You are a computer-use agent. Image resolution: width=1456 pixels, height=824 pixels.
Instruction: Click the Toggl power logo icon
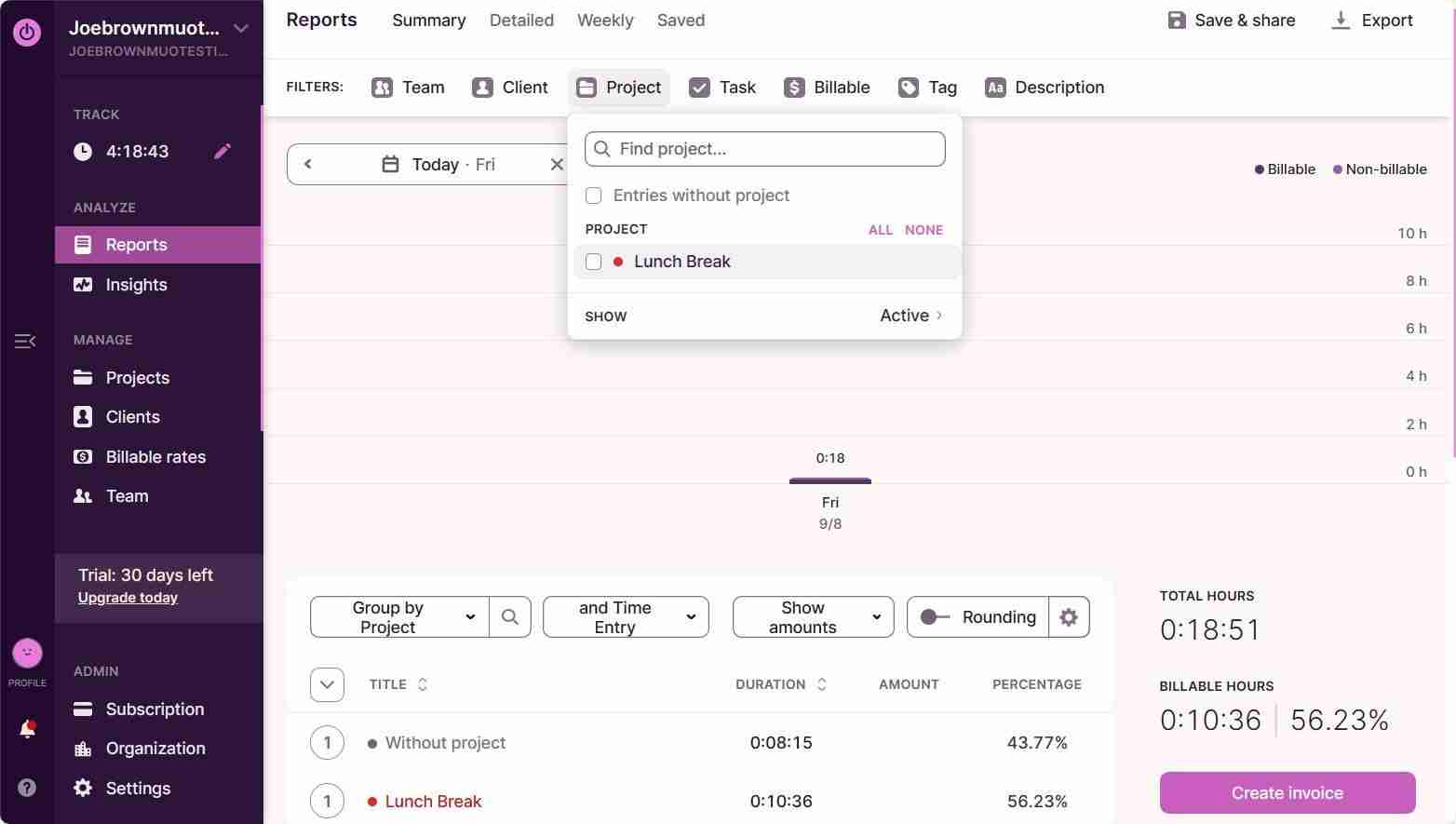click(27, 33)
